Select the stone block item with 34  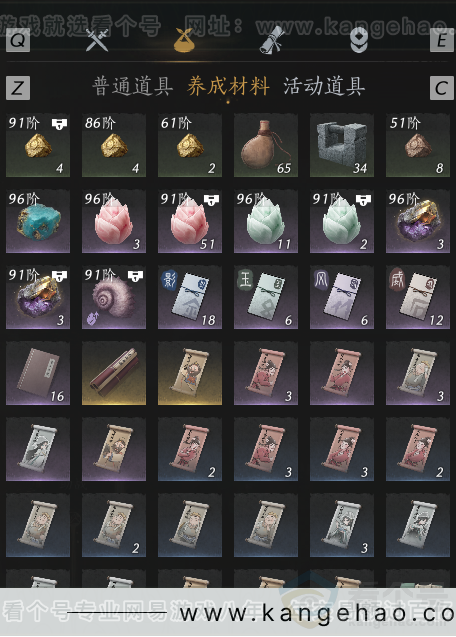342,145
